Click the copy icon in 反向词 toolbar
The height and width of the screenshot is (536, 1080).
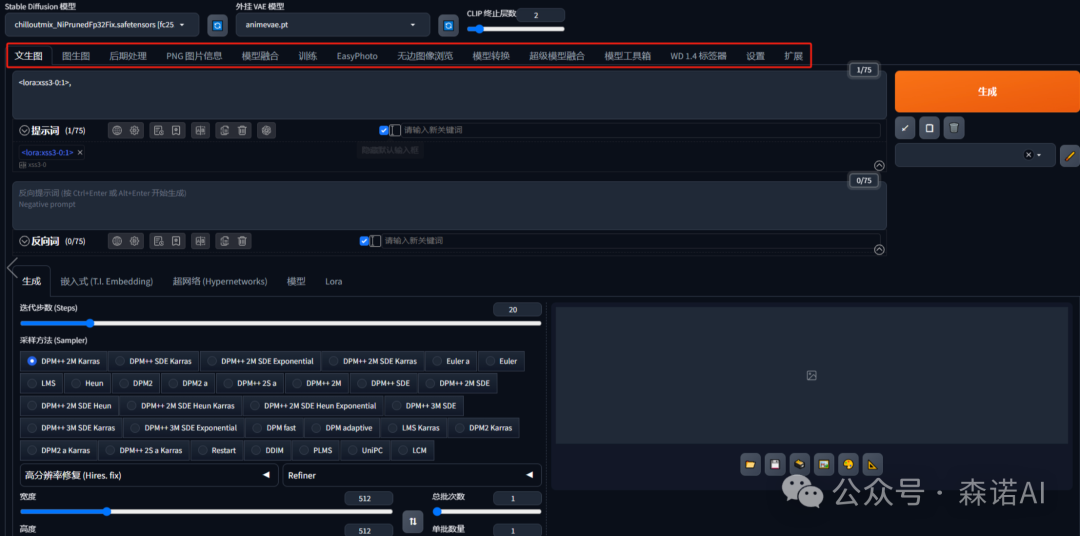point(225,241)
